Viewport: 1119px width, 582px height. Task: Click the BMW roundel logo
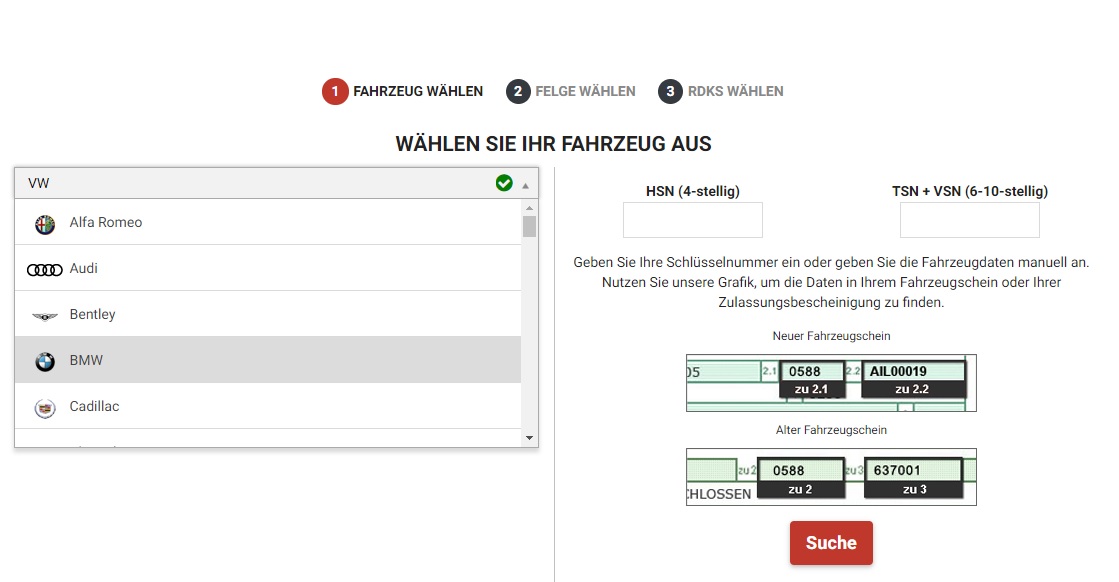[45, 361]
